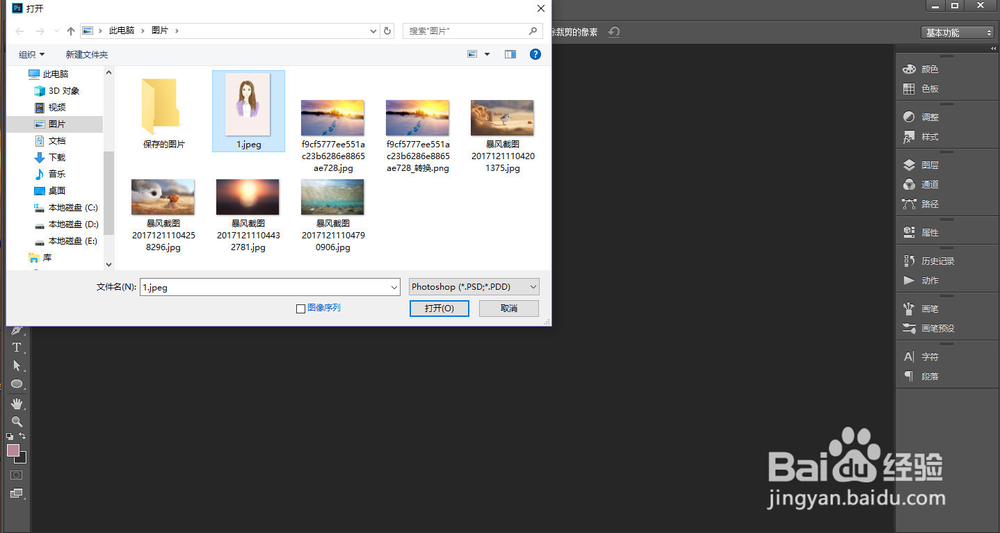Expand the address bar history dropdown
This screenshot has height=533, width=1000.
point(373,31)
